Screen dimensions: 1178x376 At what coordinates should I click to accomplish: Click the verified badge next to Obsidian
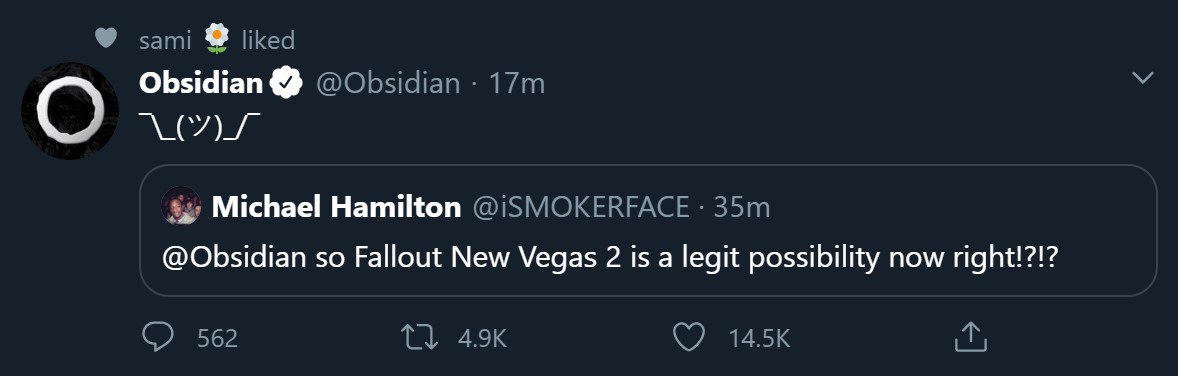286,83
